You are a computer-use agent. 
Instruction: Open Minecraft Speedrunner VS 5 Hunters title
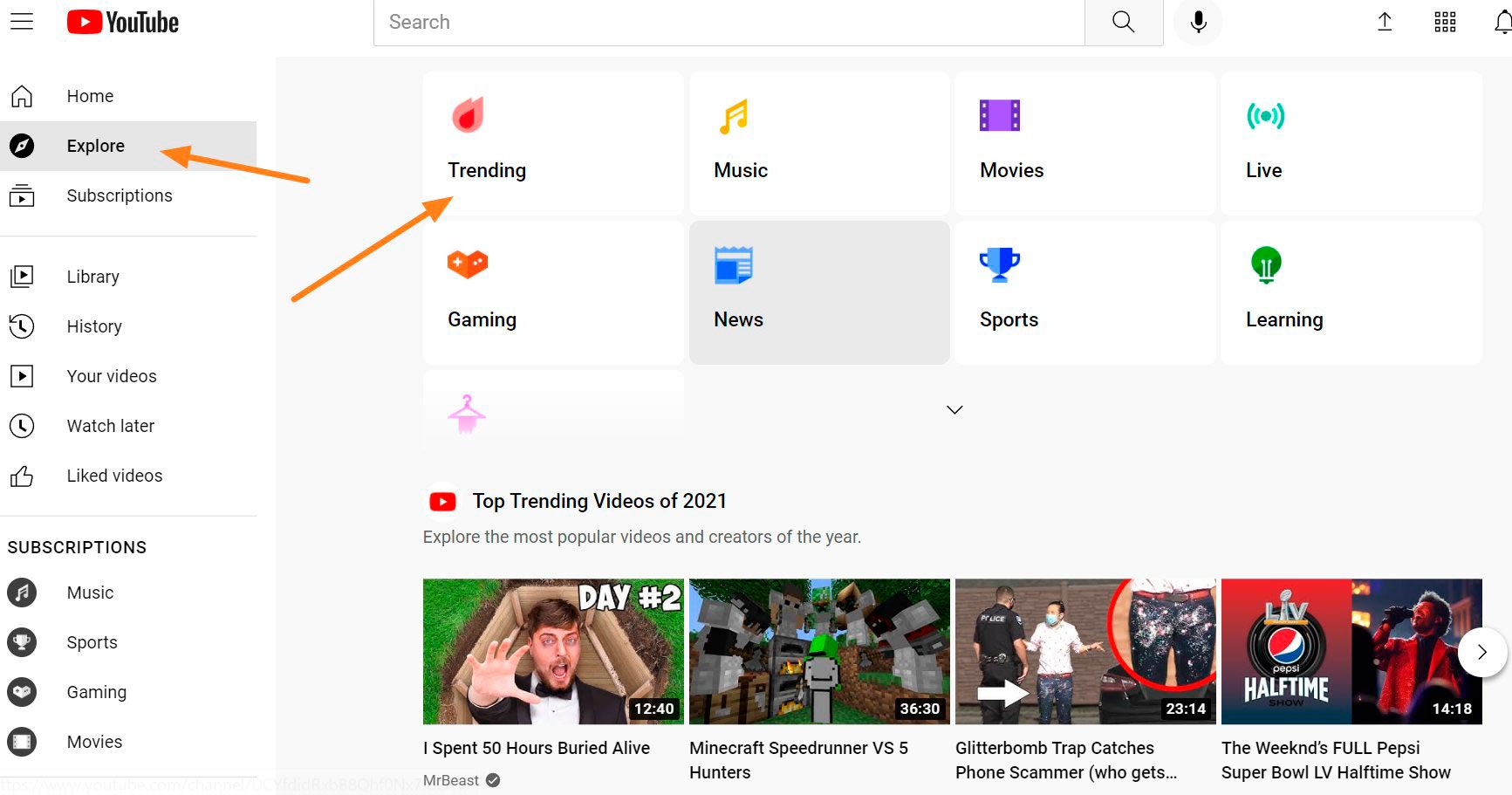pos(798,760)
